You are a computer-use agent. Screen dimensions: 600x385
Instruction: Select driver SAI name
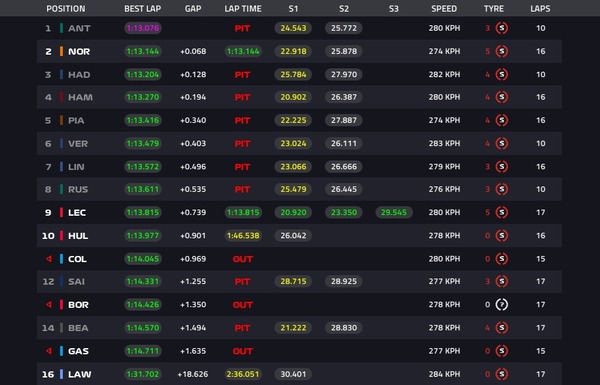point(76,282)
